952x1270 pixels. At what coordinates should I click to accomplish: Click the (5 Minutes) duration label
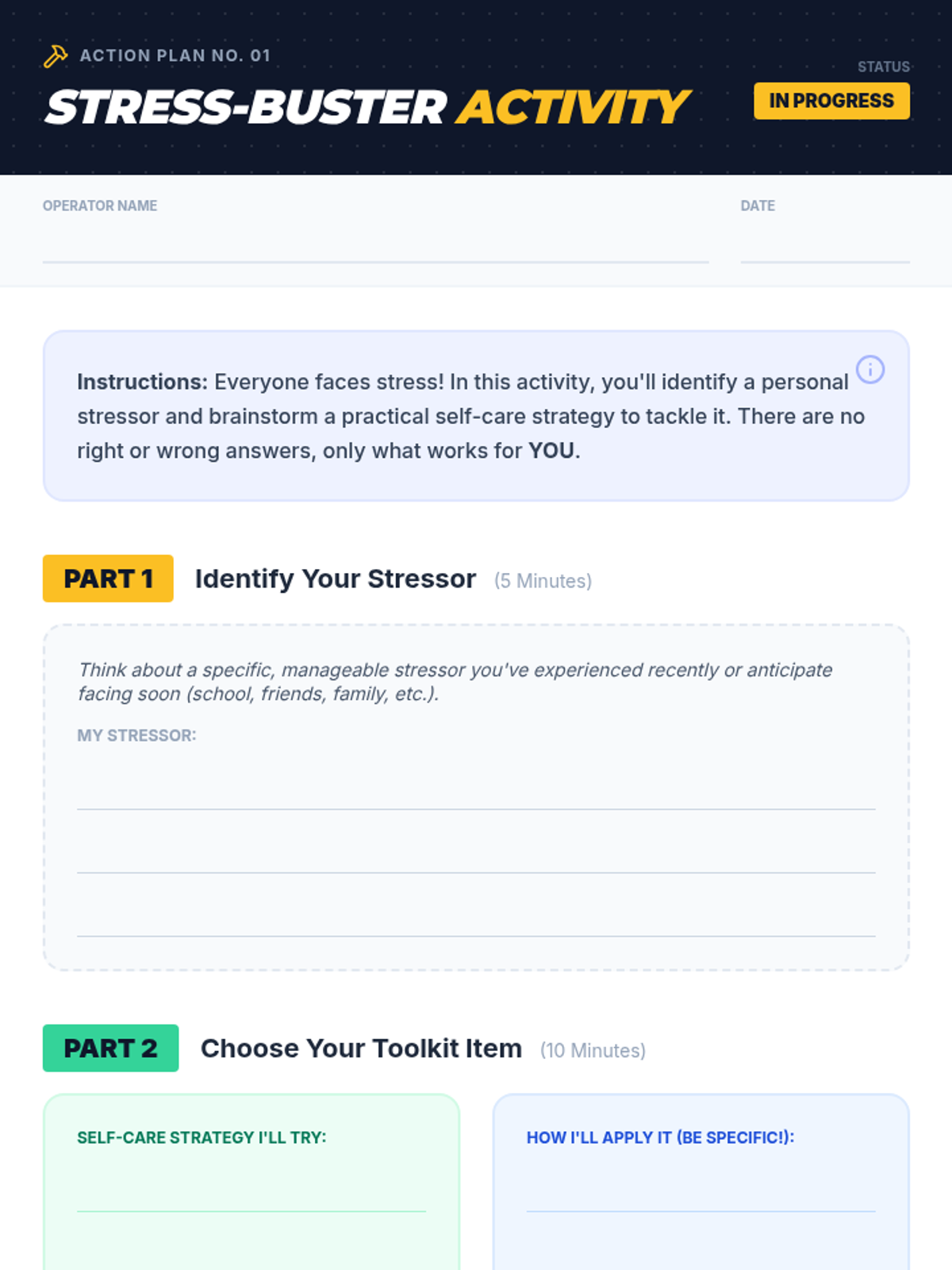click(543, 581)
